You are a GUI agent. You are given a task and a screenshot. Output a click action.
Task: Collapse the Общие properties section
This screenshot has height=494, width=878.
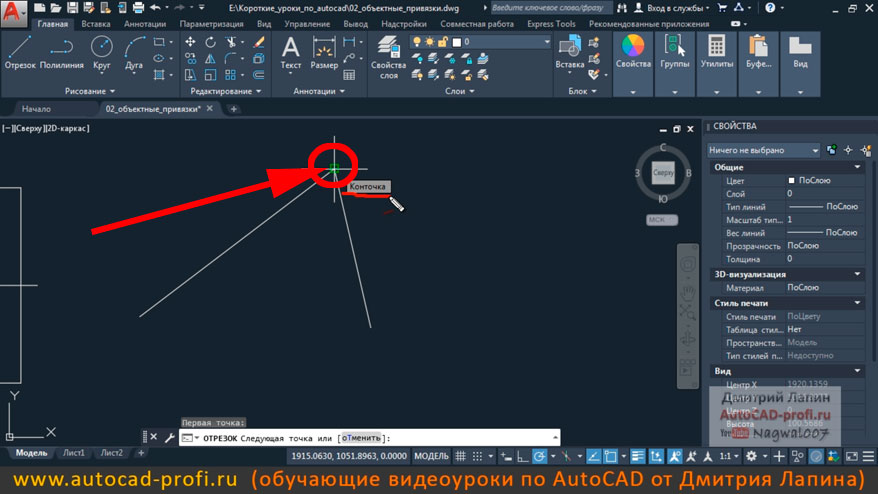click(857, 167)
